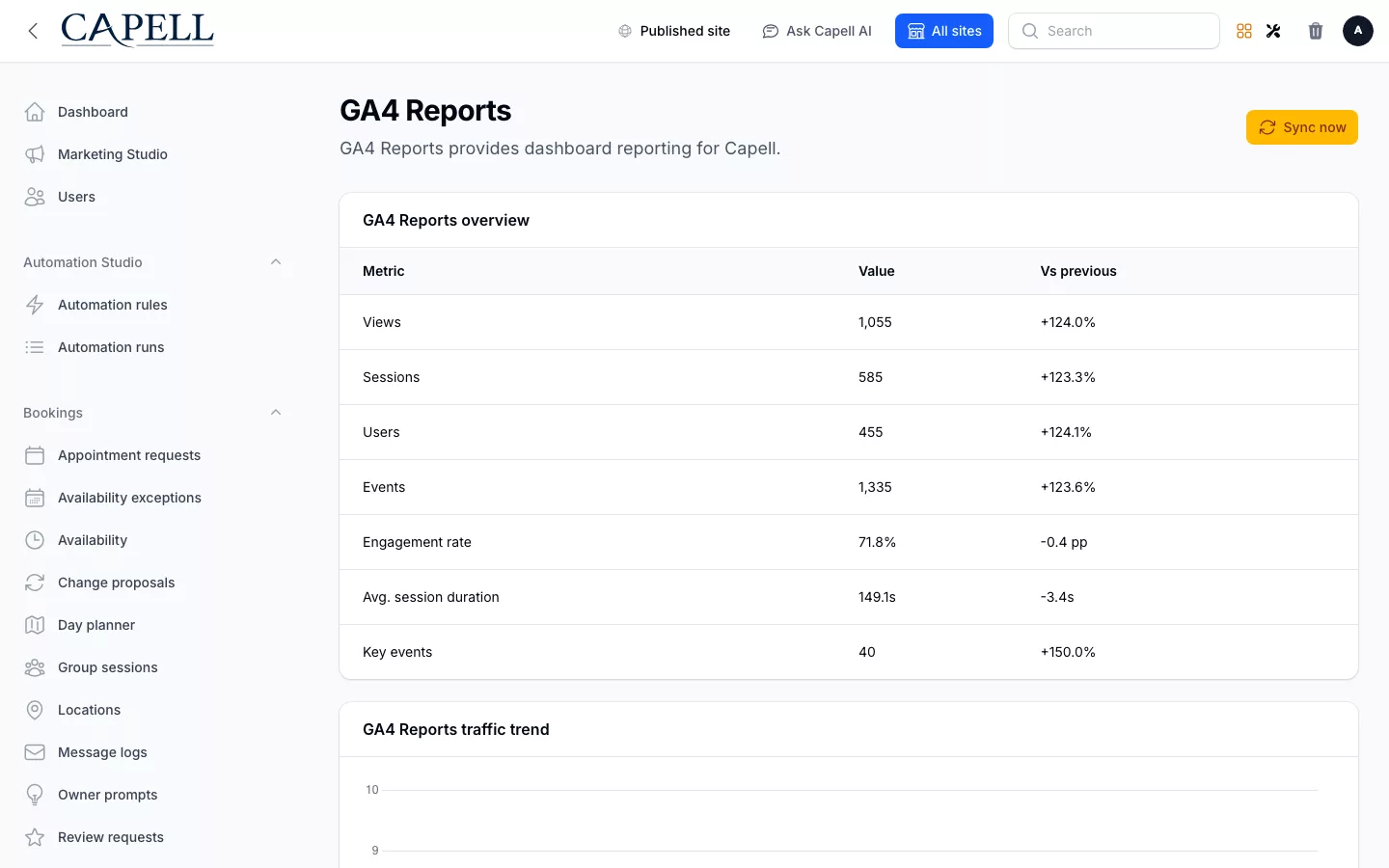
Task: Collapse the Bookings section
Action: click(x=276, y=413)
